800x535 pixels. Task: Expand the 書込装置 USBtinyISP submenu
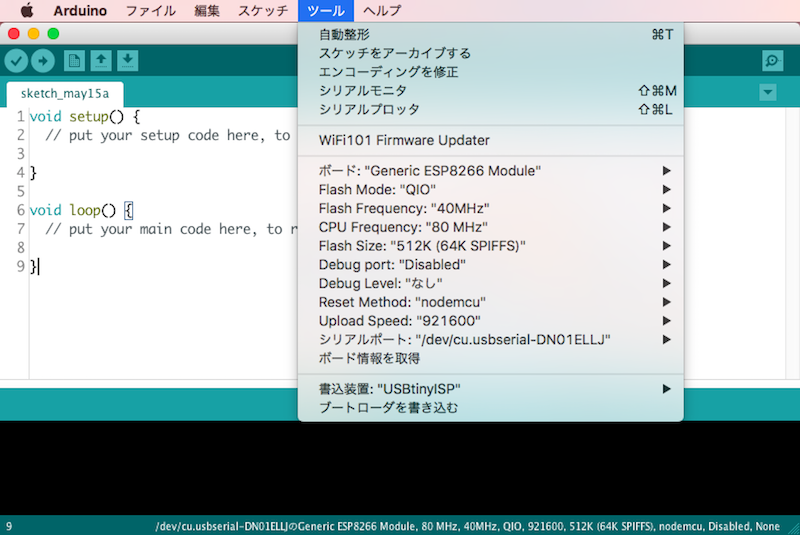tap(490, 389)
